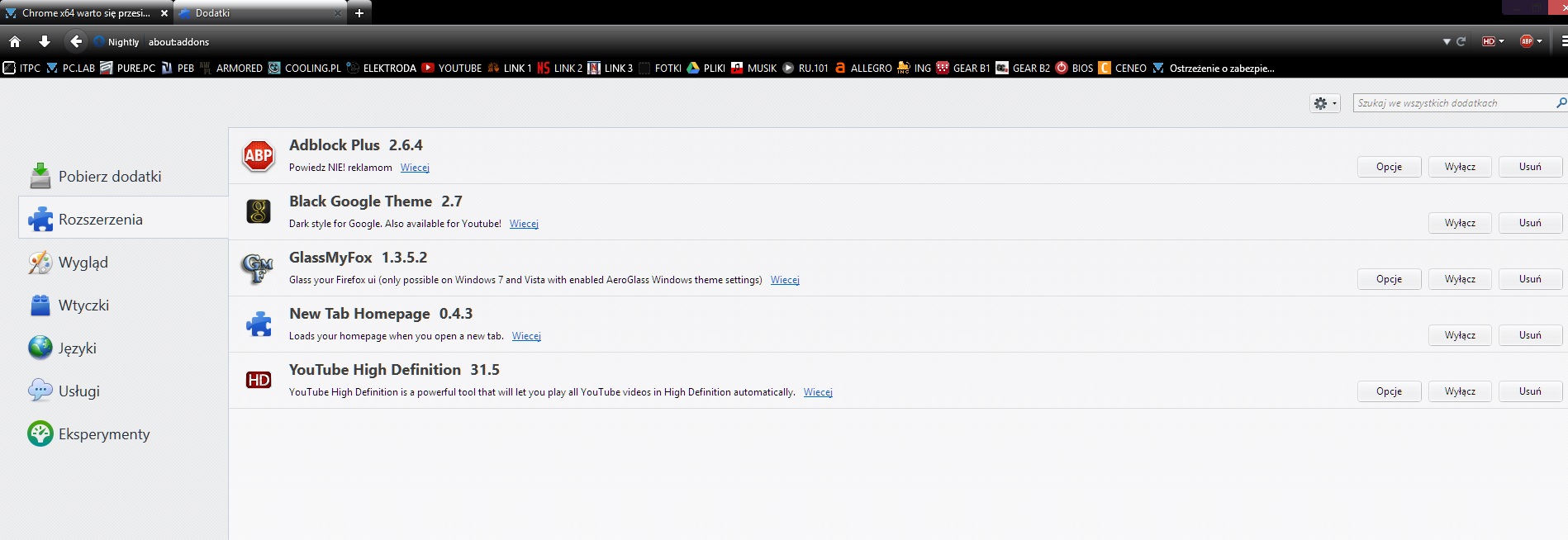Open the COOLING.PL bookmark

[x=304, y=69]
